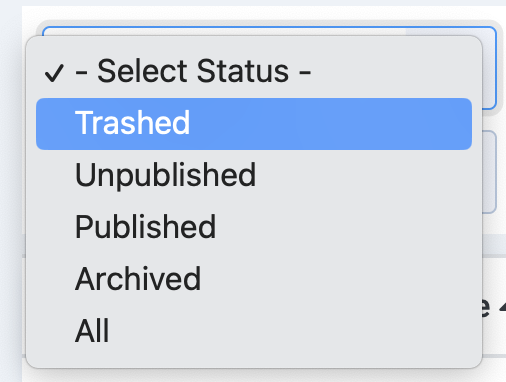506x382 pixels.
Task: Show only unpublished items via the list
Action: [254, 175]
